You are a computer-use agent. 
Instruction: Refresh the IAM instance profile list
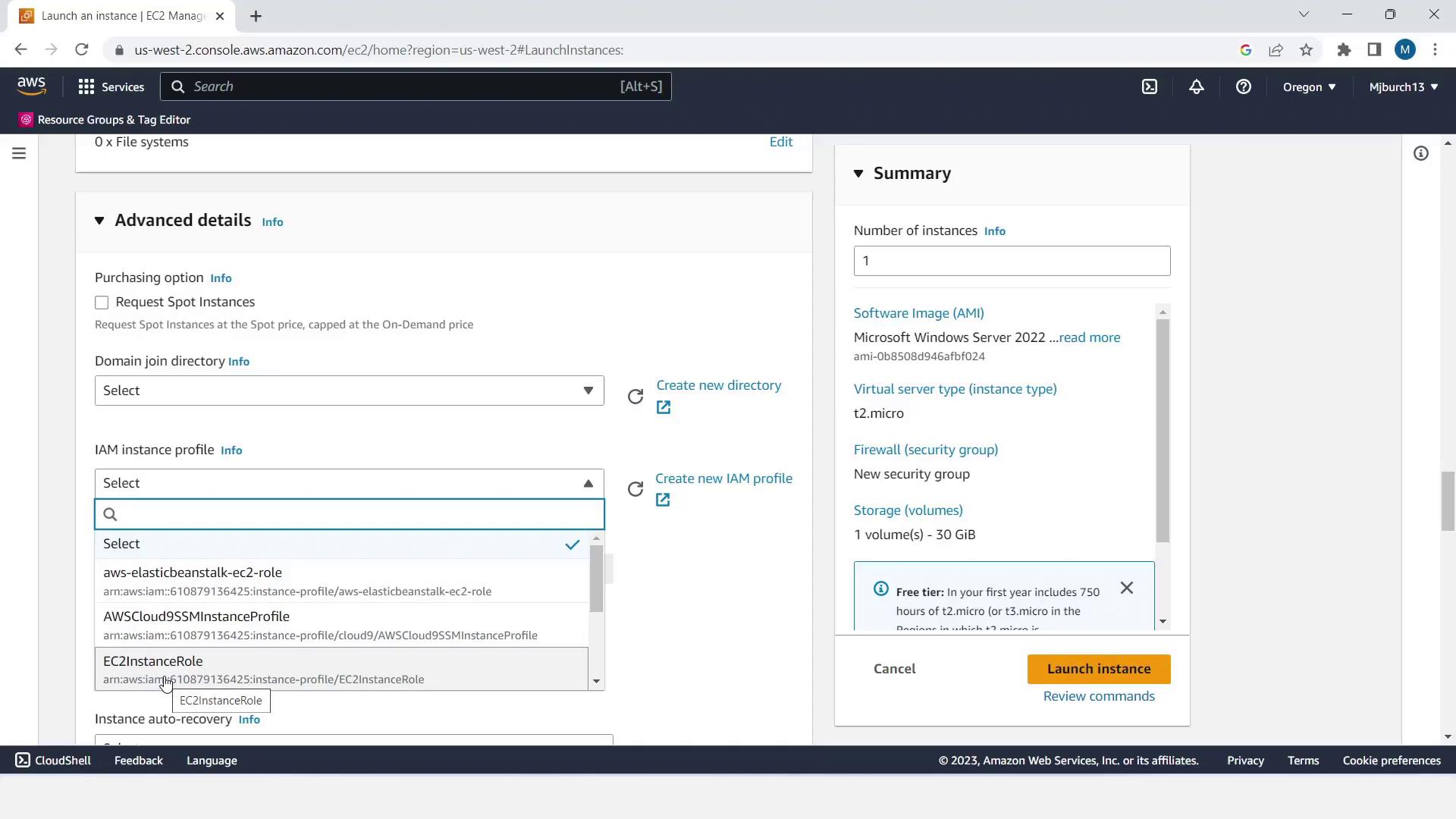(x=635, y=489)
